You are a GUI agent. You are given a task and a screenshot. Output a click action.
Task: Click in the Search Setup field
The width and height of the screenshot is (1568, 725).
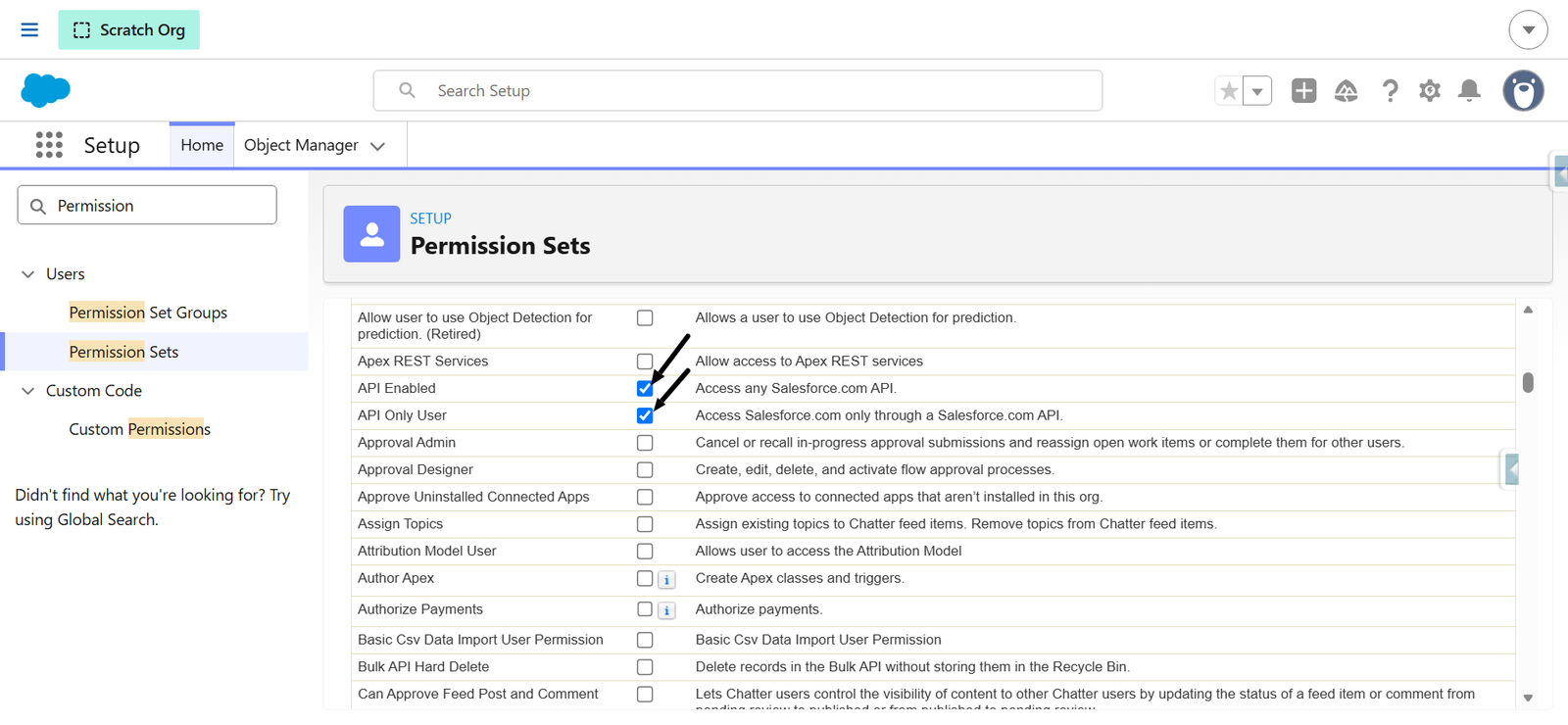click(x=738, y=90)
